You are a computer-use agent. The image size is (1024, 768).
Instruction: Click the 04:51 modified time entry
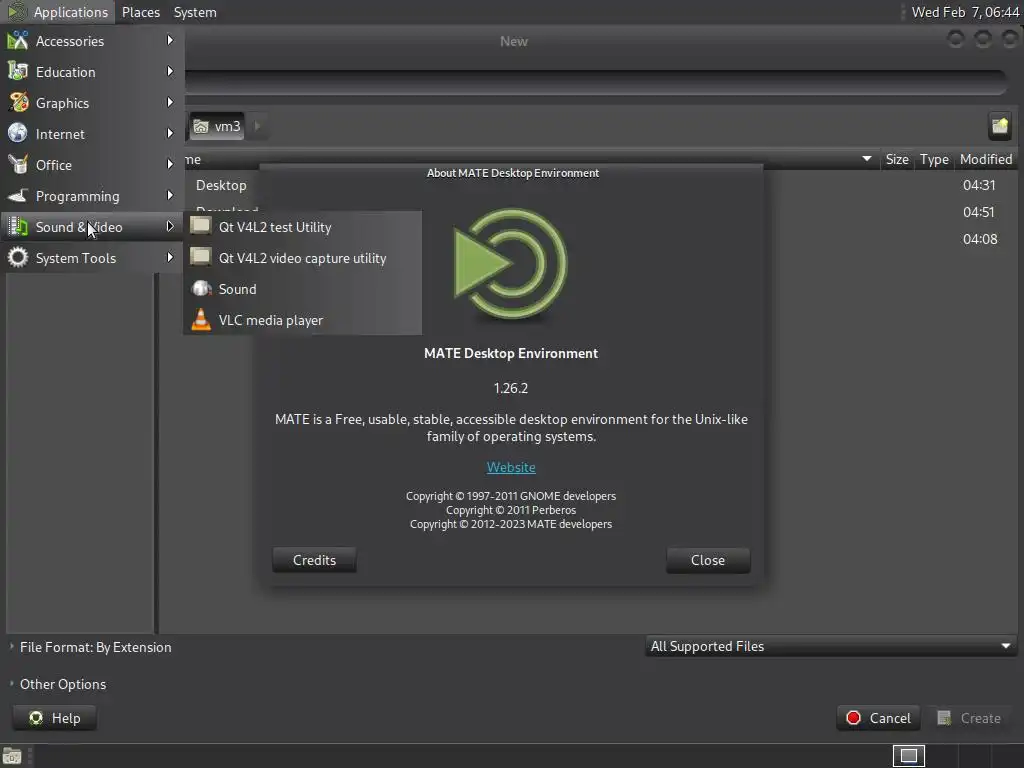tap(978, 212)
